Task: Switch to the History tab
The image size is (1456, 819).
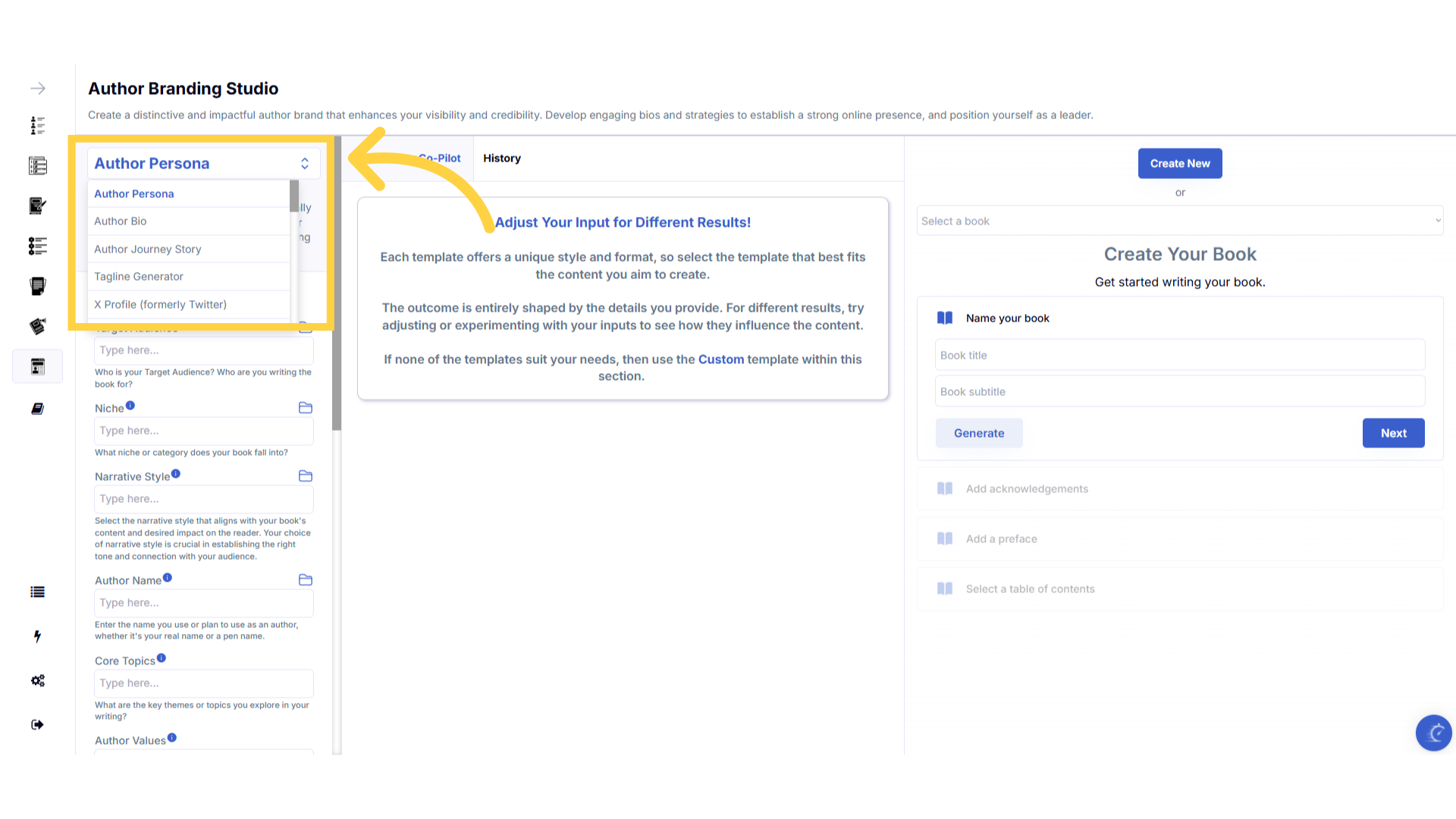Action: pyautogui.click(x=502, y=158)
